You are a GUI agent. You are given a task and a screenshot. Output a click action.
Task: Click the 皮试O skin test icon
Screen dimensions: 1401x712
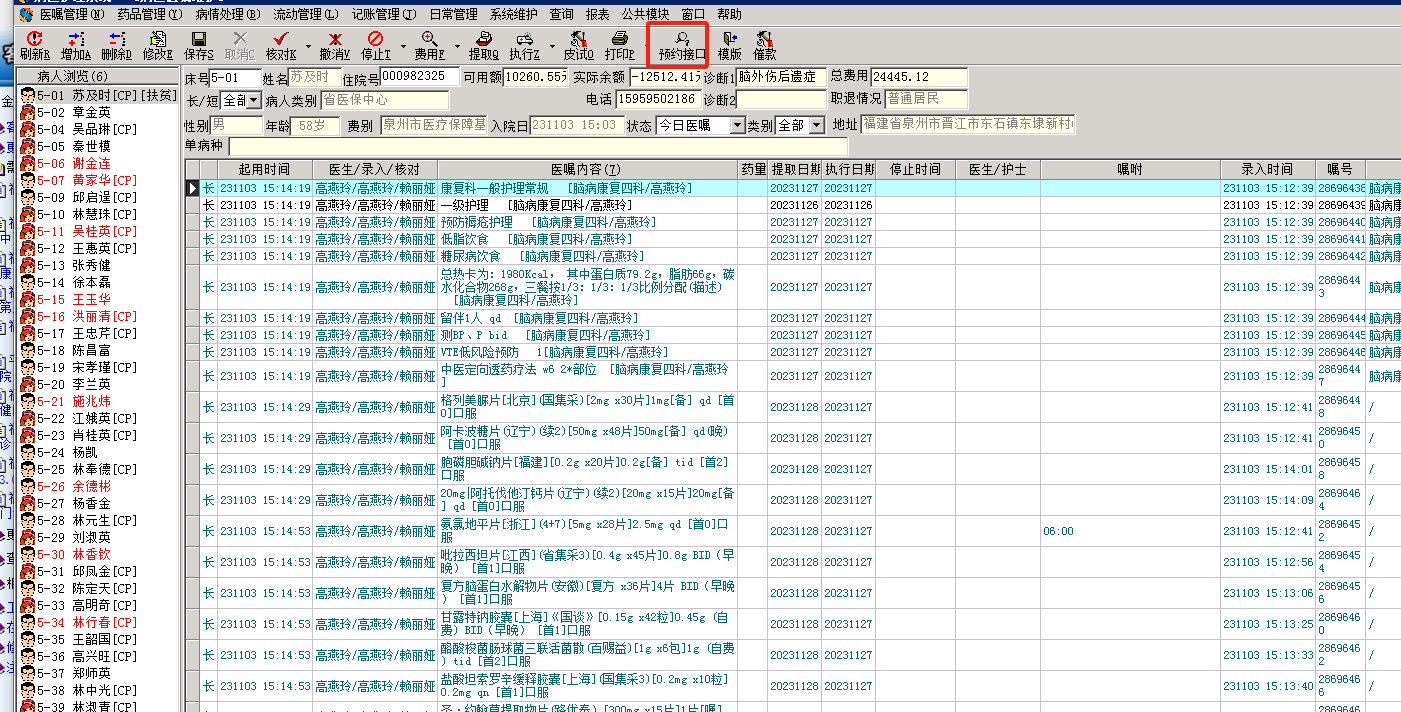[x=577, y=45]
